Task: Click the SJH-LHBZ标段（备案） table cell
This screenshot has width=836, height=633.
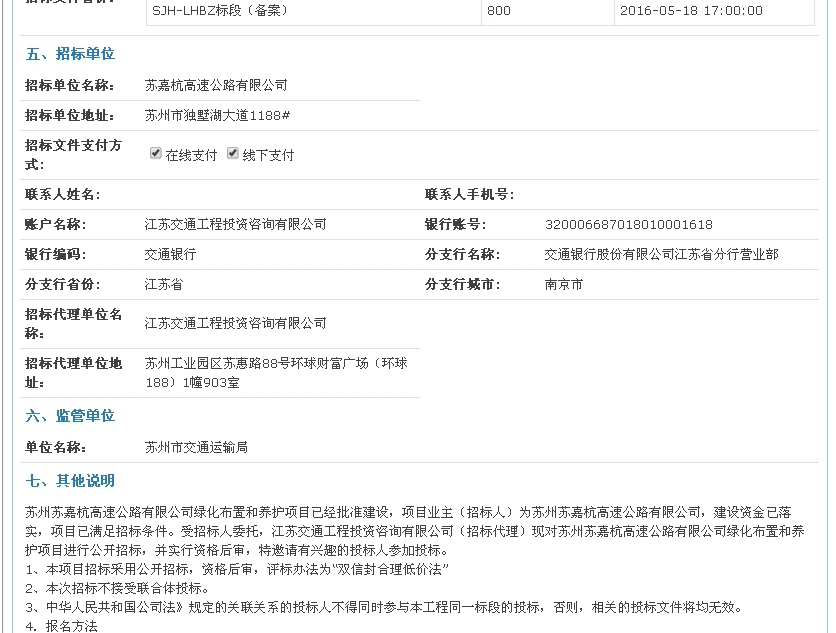Action: coord(314,11)
